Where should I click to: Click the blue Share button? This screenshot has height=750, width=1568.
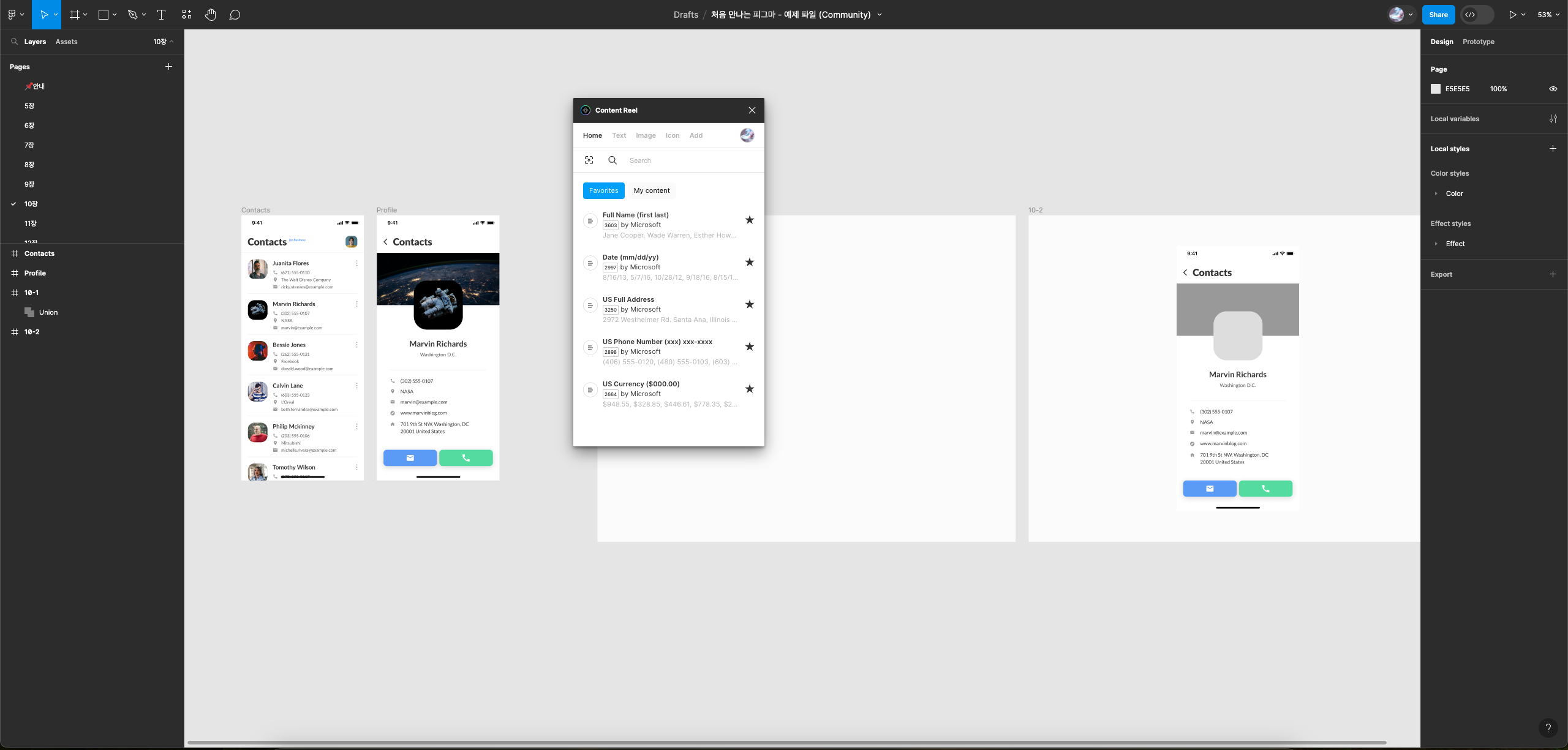point(1438,15)
